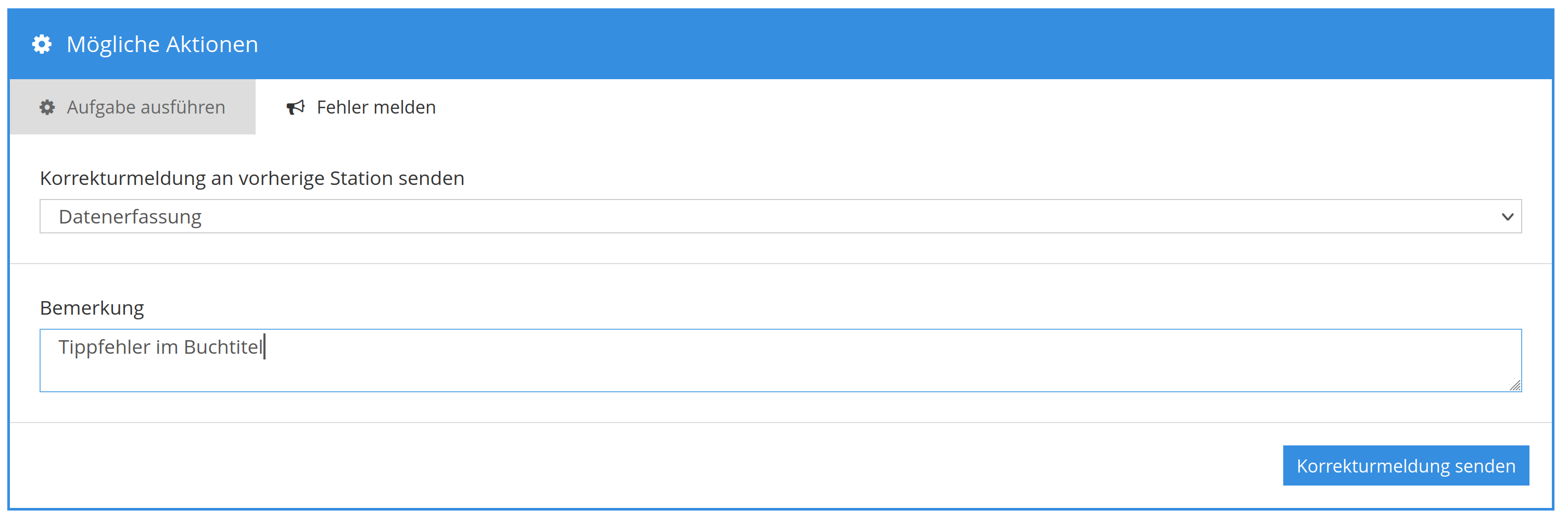Focus the Bemerkung text area
Screen dimensions: 1568x522
(x=780, y=361)
